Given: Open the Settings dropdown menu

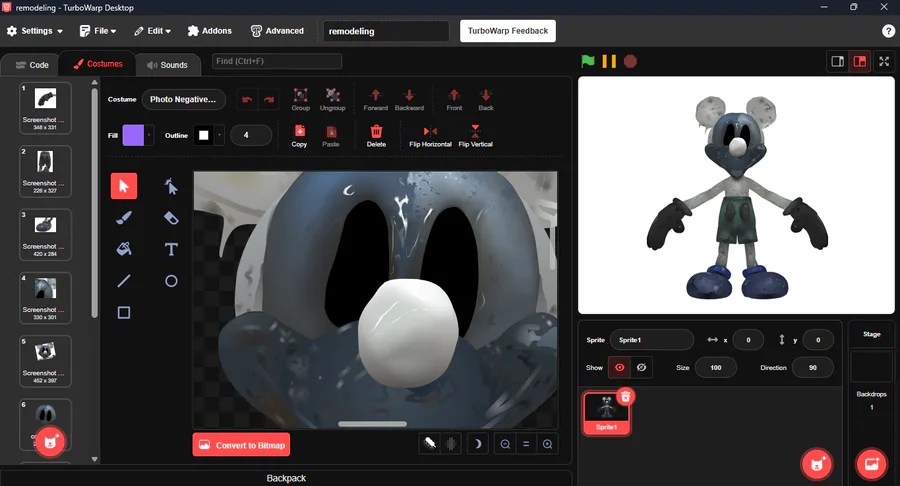Looking at the screenshot, I should [35, 31].
